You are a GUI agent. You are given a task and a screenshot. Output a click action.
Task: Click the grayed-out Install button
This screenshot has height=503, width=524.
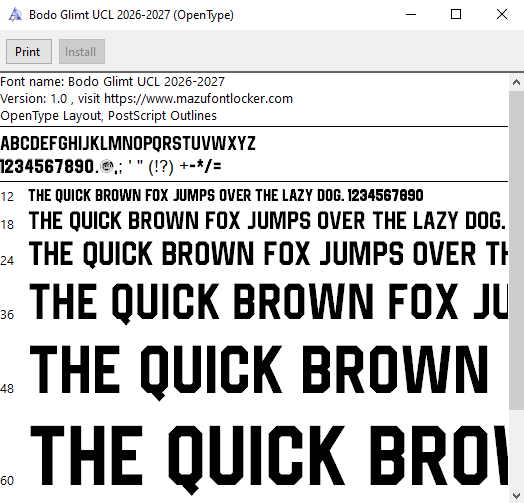point(82,51)
